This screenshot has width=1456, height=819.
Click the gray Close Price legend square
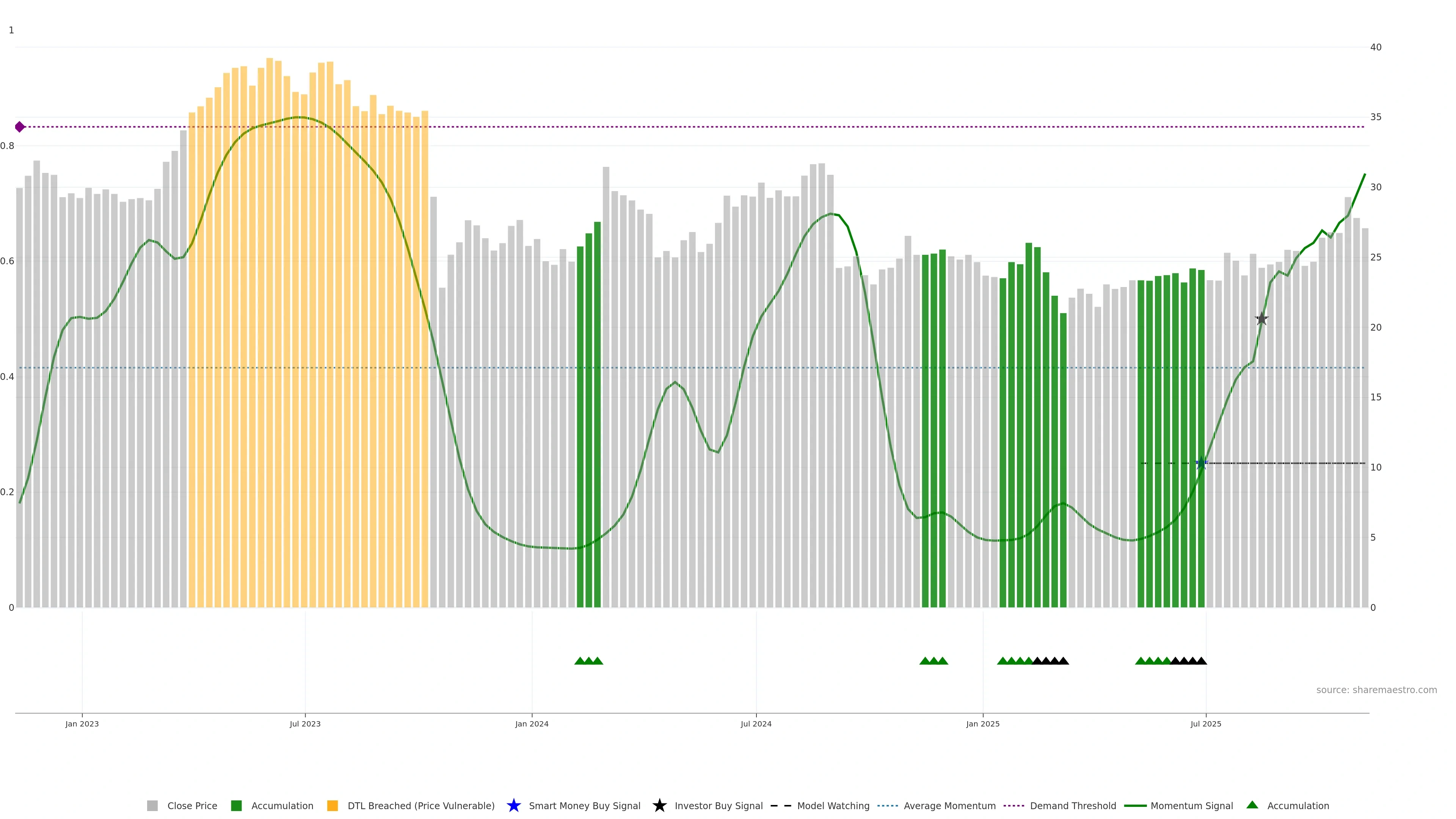[x=152, y=805]
